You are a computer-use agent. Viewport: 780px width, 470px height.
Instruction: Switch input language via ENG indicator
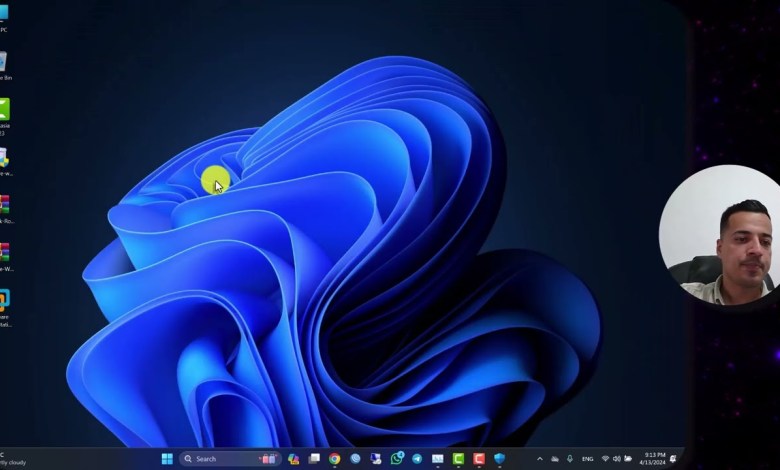tap(587, 459)
